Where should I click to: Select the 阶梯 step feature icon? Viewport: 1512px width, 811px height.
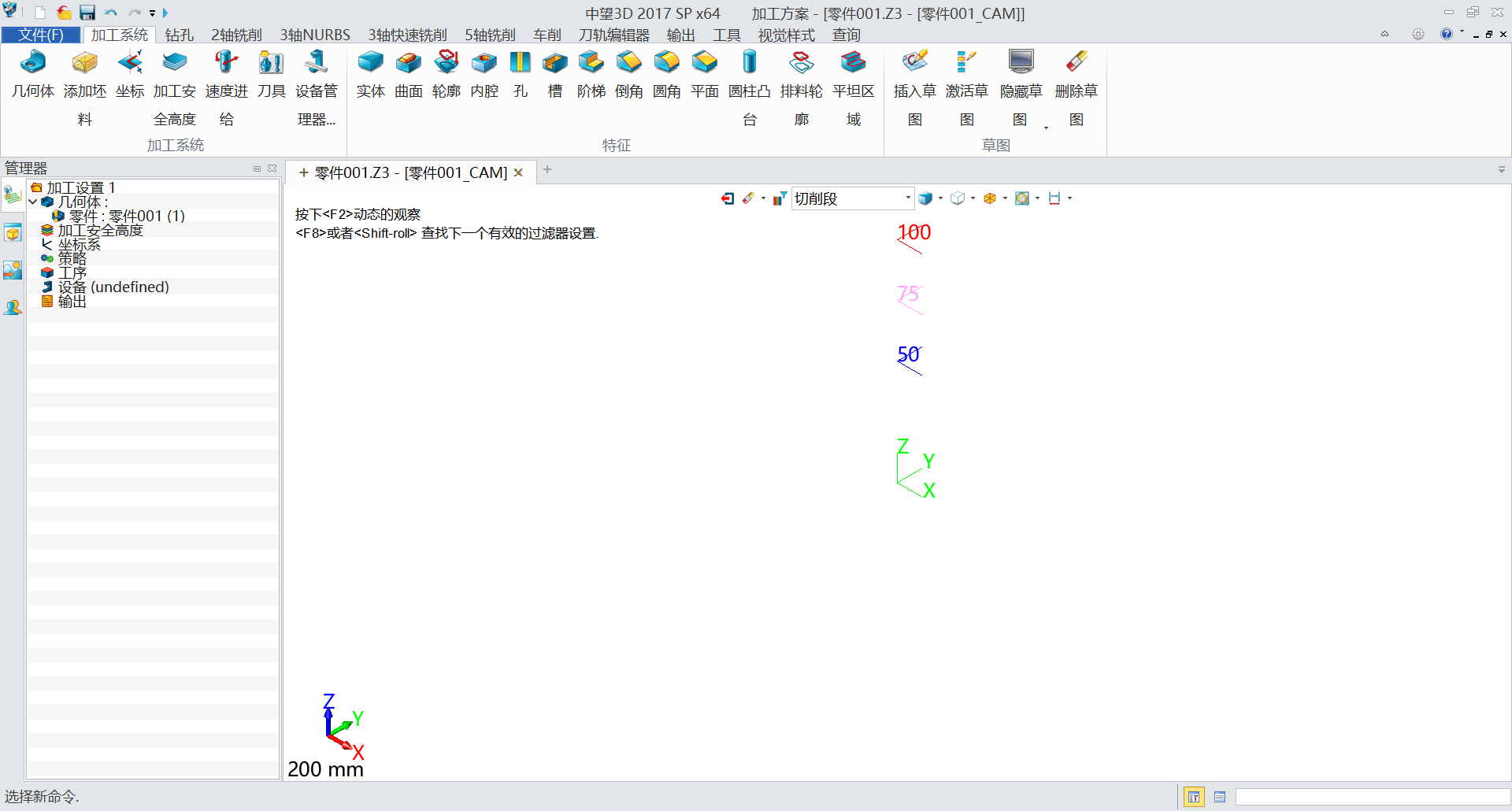591,63
